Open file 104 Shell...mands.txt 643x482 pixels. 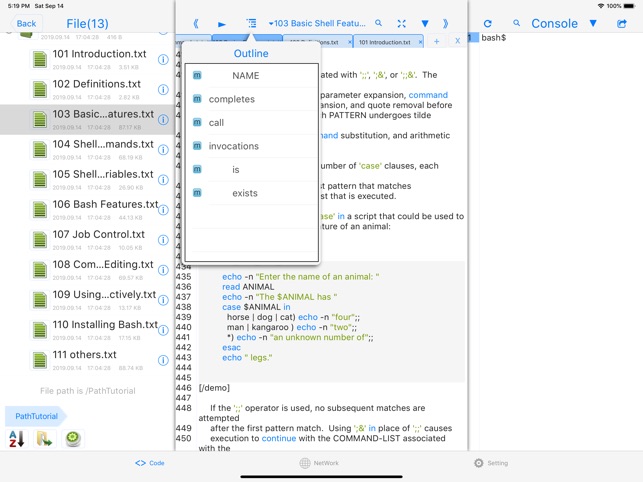[x=87, y=149]
